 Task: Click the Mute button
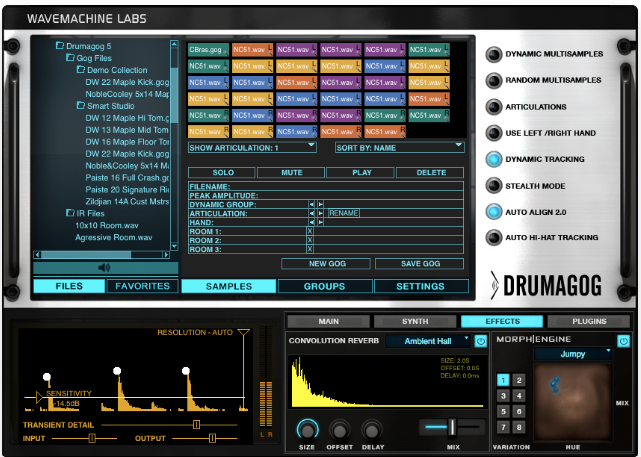pos(291,172)
